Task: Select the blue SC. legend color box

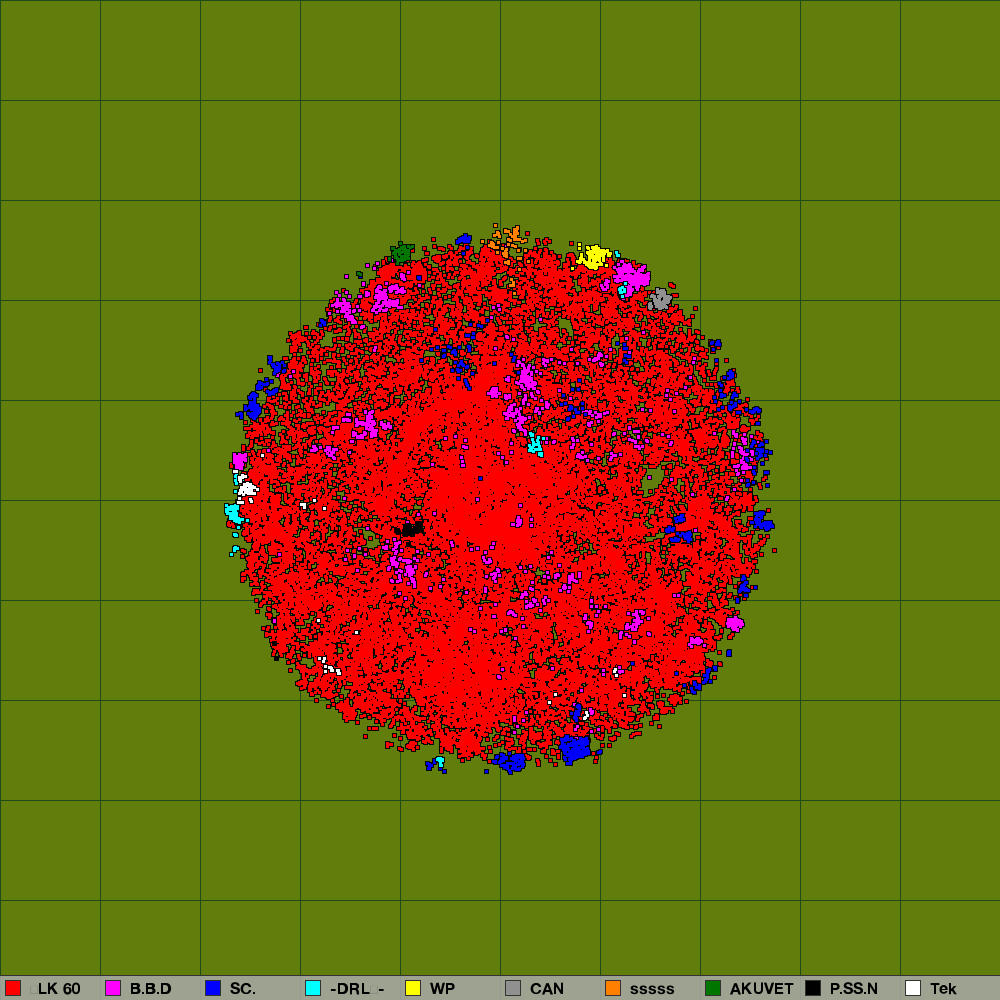Action: tap(213, 988)
